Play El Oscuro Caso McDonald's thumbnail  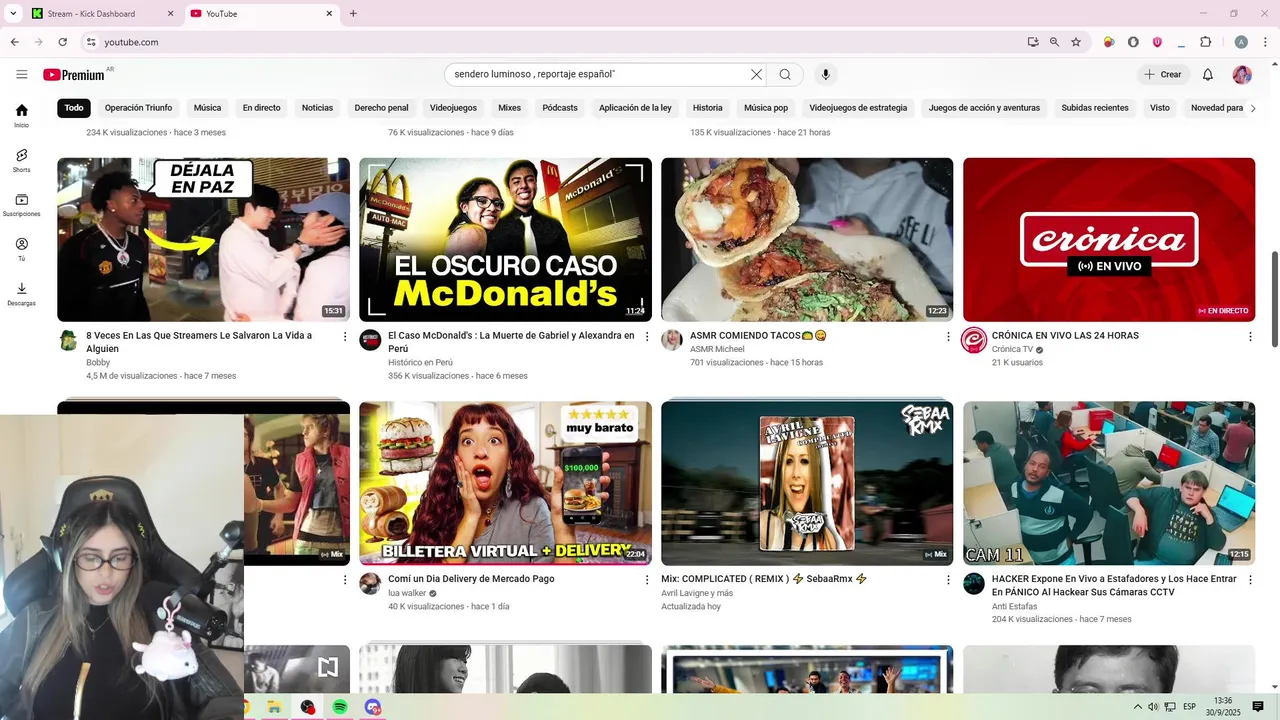click(505, 239)
